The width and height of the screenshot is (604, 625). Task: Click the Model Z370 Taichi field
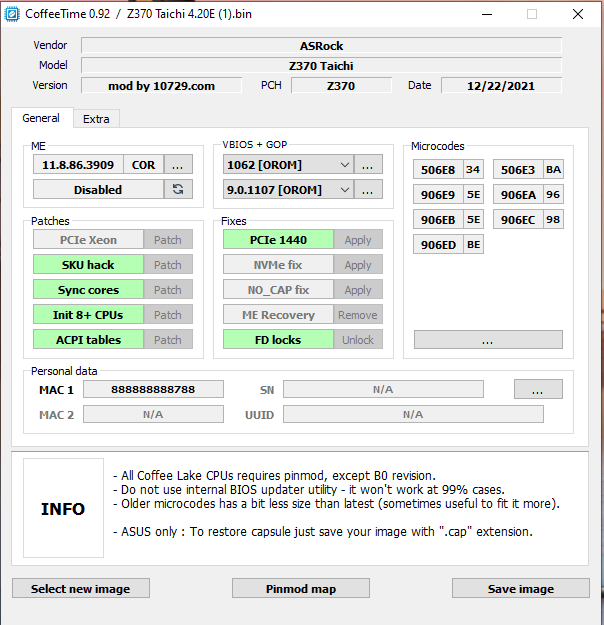point(321,65)
